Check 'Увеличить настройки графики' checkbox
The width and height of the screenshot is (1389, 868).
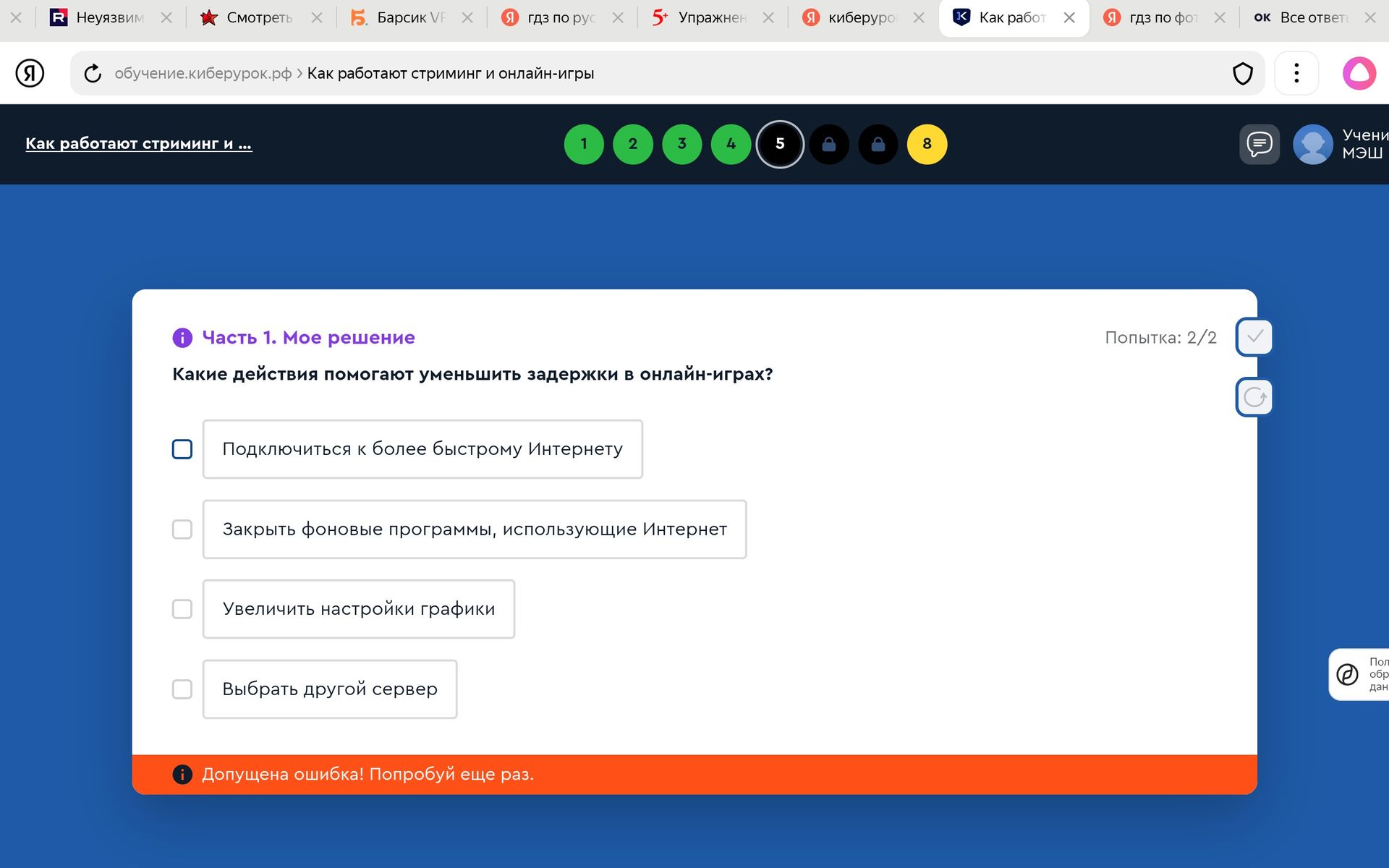coord(182,609)
